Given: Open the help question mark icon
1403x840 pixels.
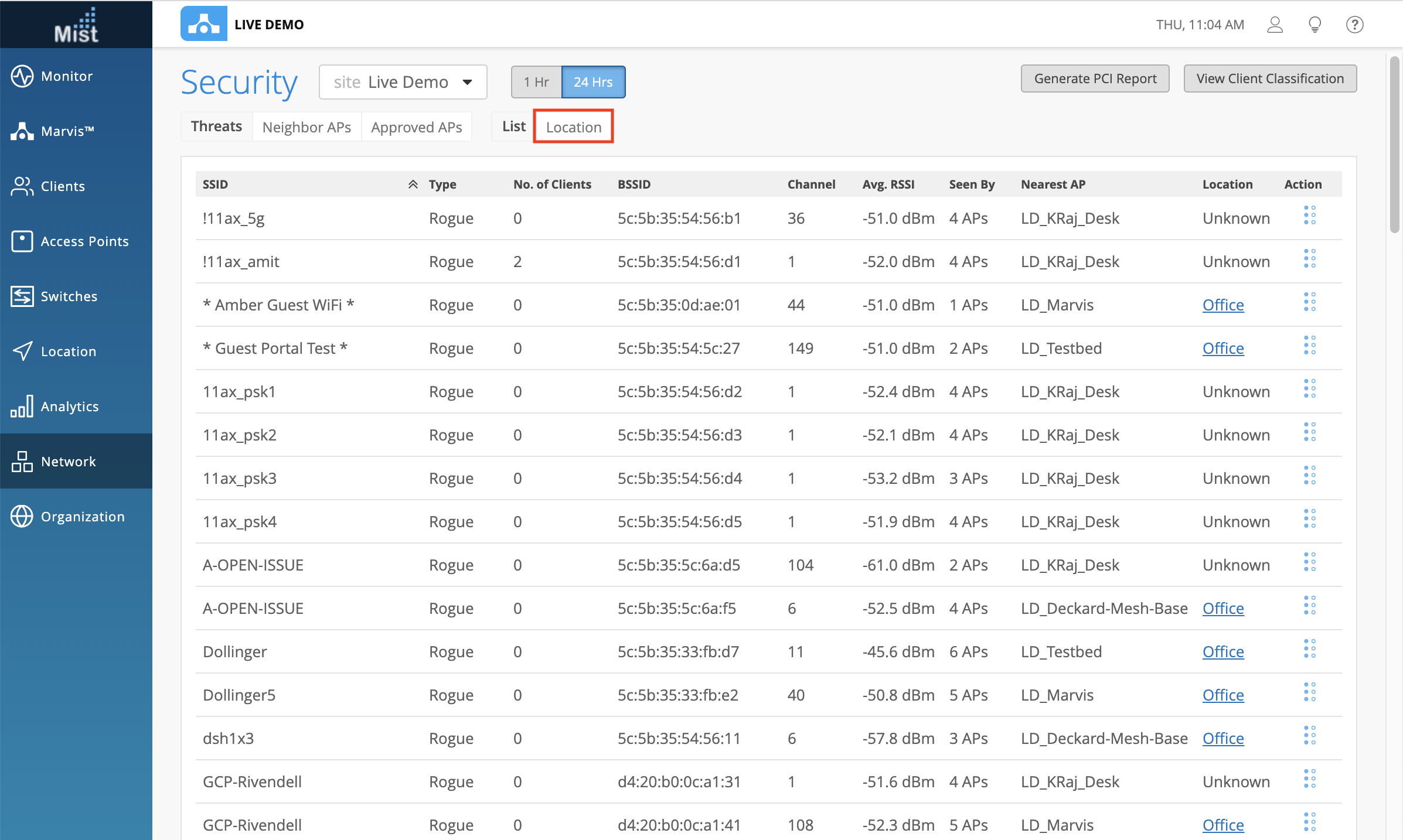Looking at the screenshot, I should click(1354, 25).
